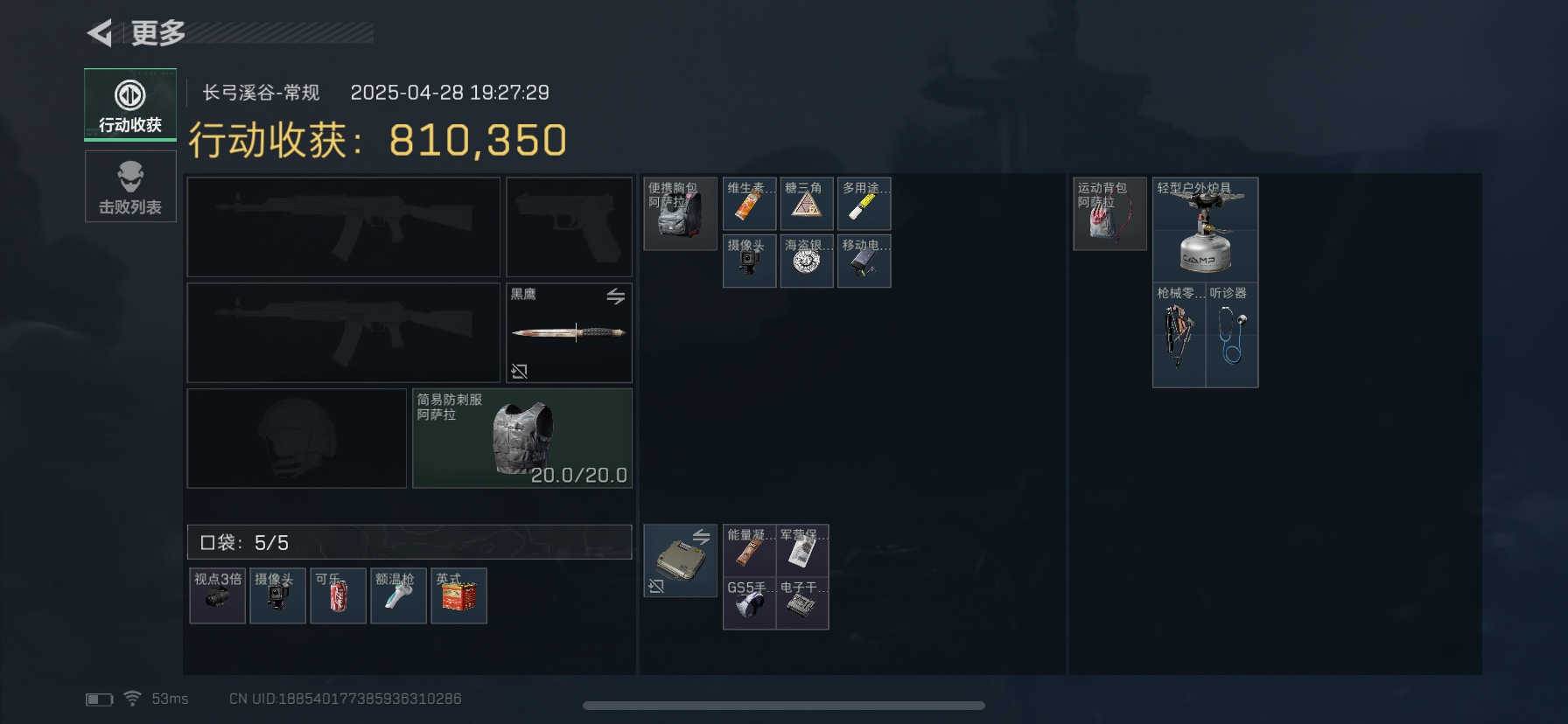Click the 口袋: 5/5 header bar

tap(409, 542)
